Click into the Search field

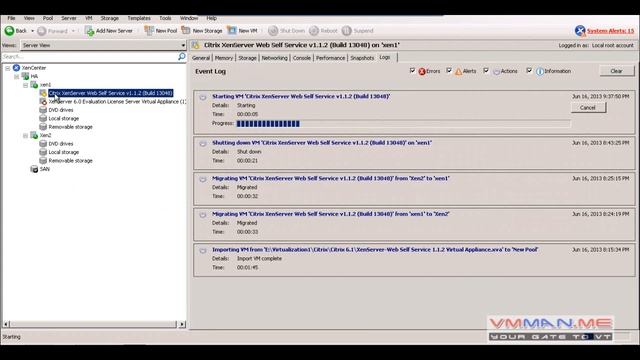90,56
